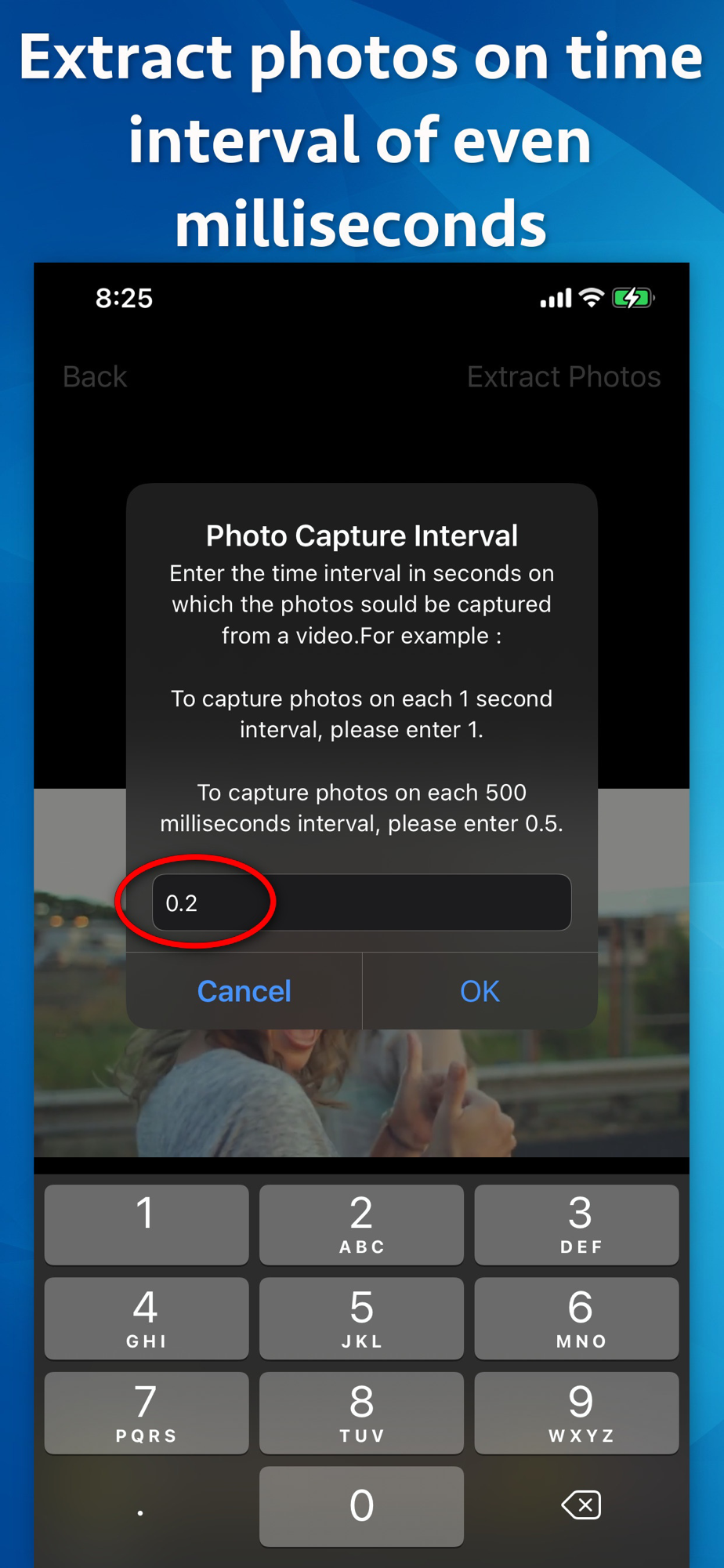Tap the 0 key on keypad
Viewport: 724px width, 1568px height.
click(x=361, y=1506)
